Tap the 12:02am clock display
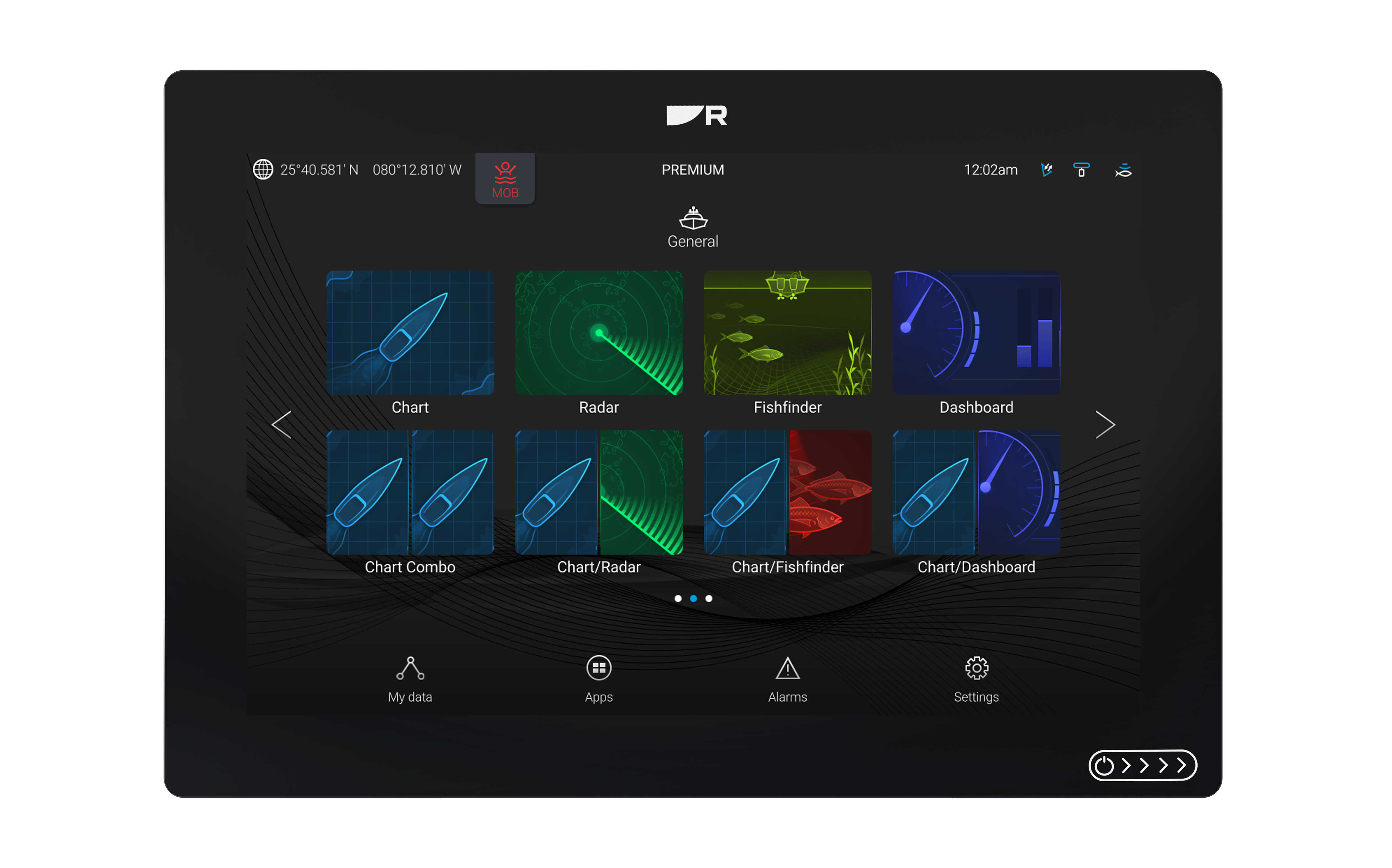This screenshot has height=868, width=1392. coord(991,170)
